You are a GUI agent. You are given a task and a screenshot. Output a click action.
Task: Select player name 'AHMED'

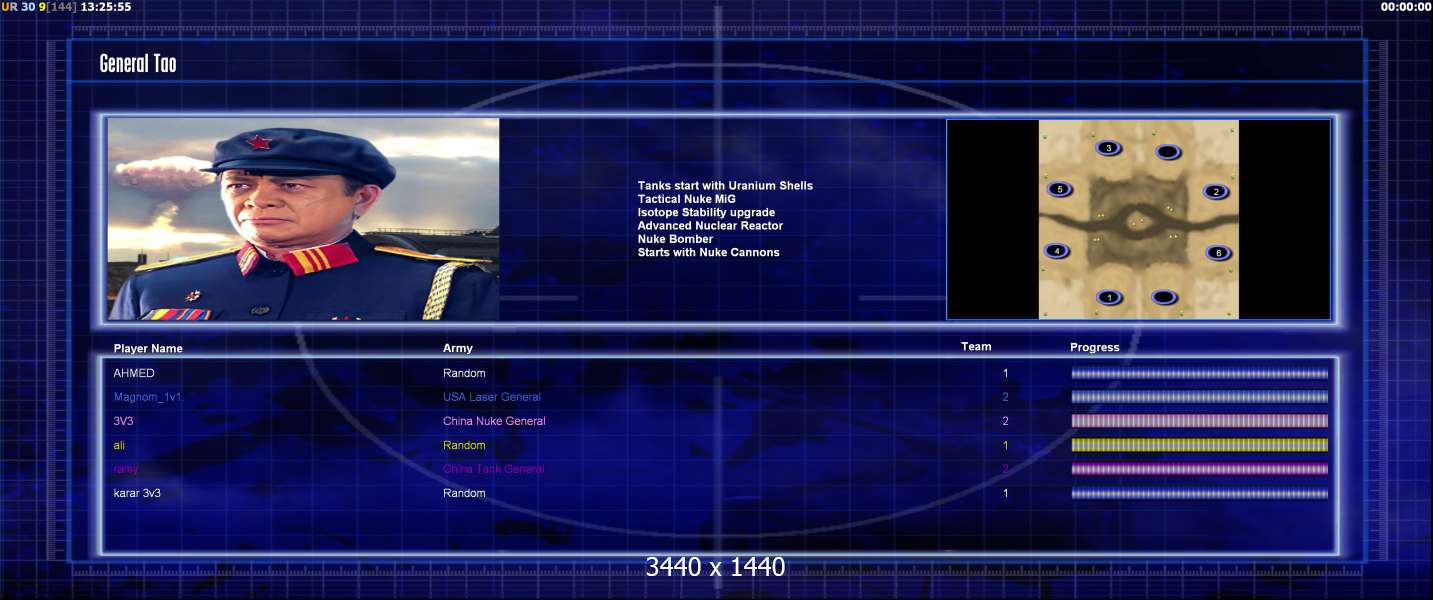click(134, 373)
